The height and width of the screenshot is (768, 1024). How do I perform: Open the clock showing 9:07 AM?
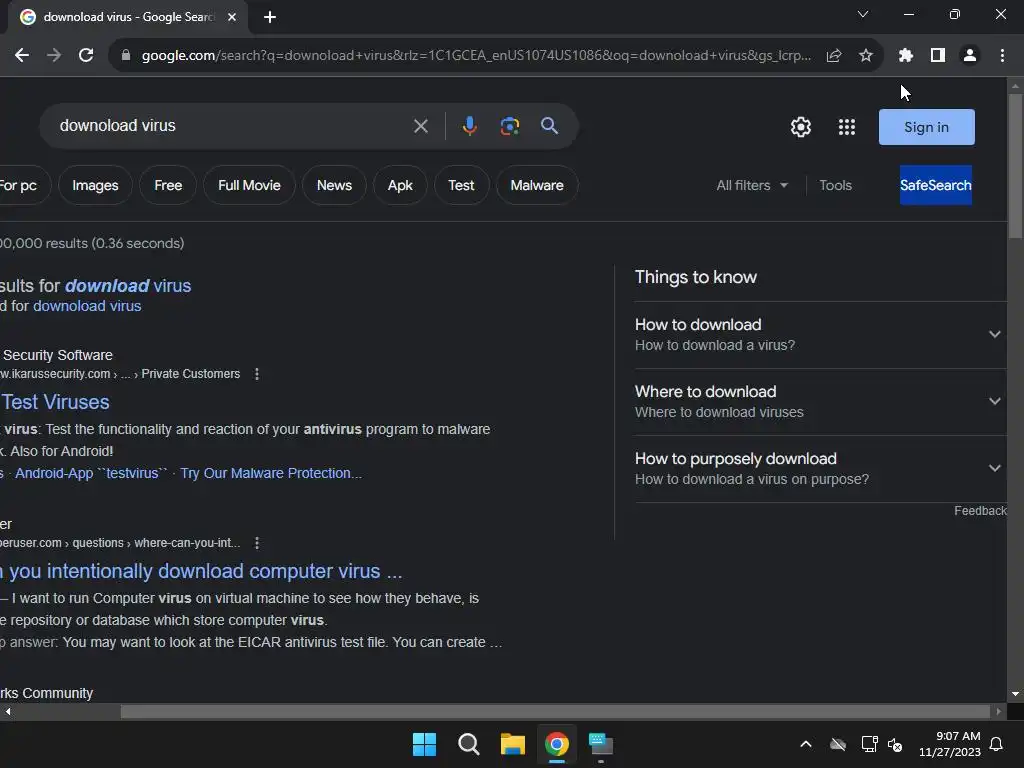950,744
